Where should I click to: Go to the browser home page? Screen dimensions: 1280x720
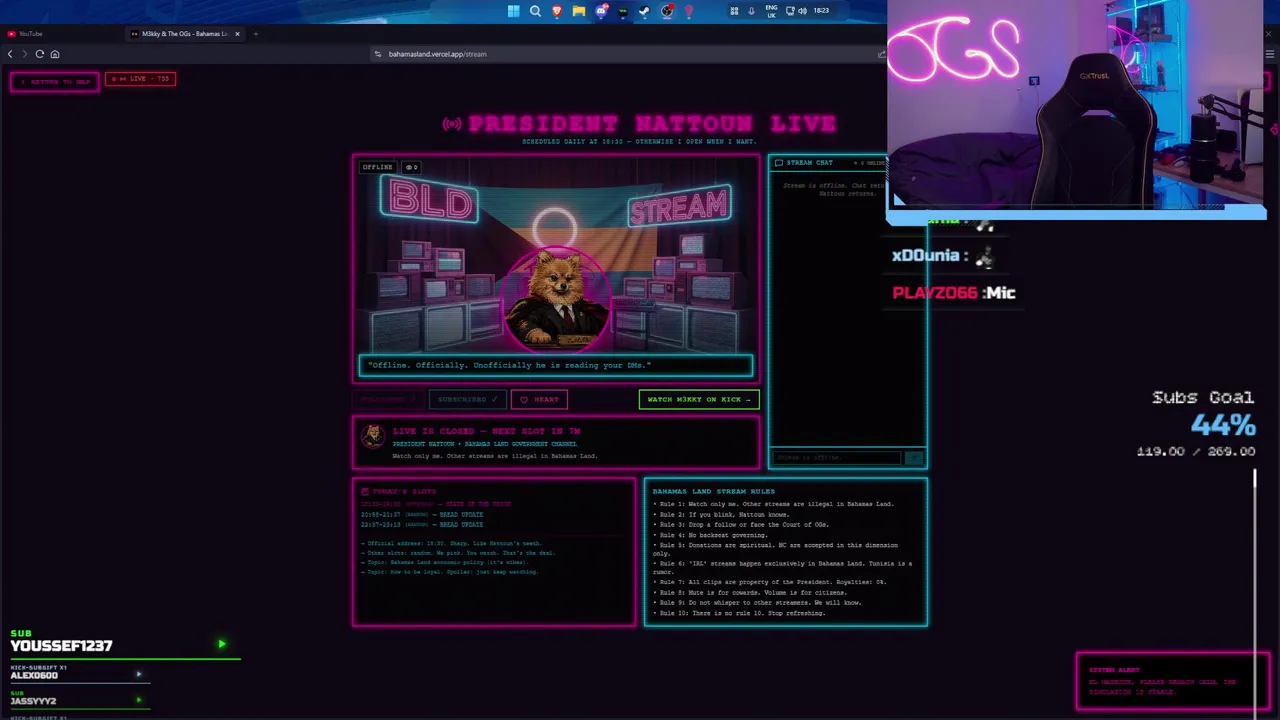(55, 54)
